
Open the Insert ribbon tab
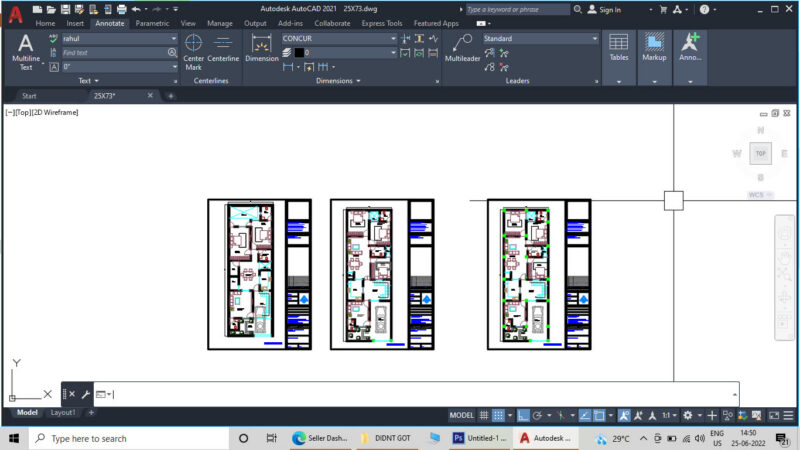tap(75, 23)
